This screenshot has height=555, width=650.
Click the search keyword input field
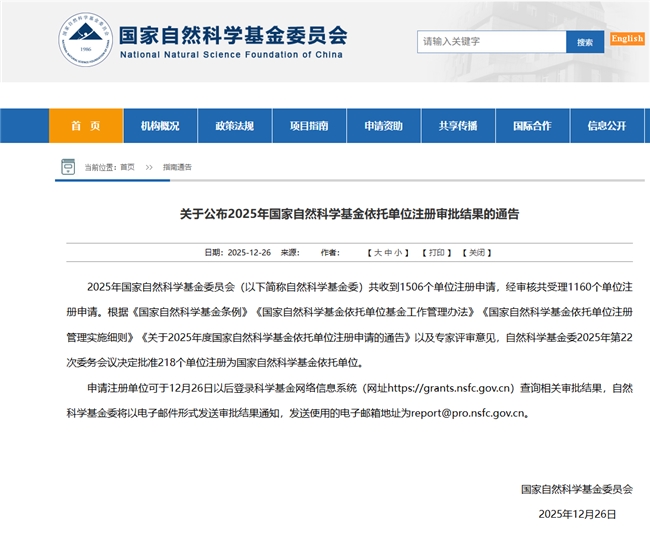491,42
